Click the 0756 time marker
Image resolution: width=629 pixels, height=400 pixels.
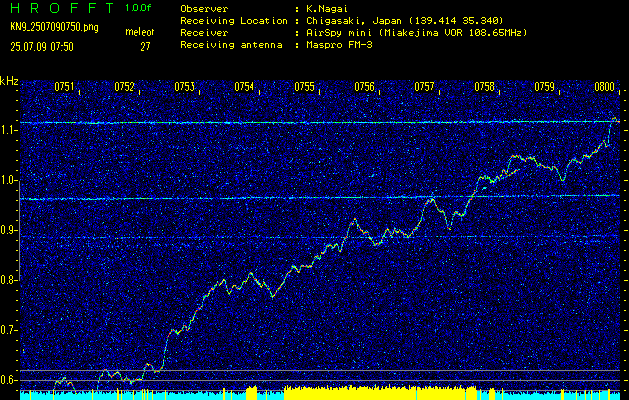[365, 87]
